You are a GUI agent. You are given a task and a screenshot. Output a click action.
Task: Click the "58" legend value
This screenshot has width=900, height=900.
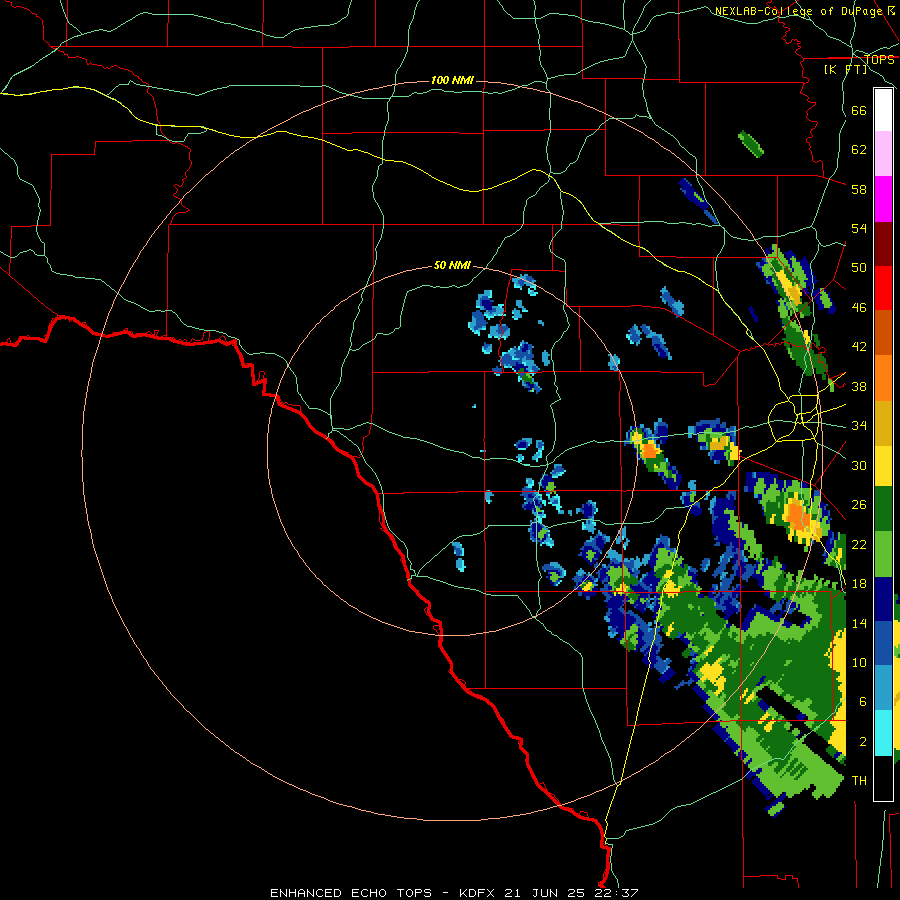coord(859,189)
